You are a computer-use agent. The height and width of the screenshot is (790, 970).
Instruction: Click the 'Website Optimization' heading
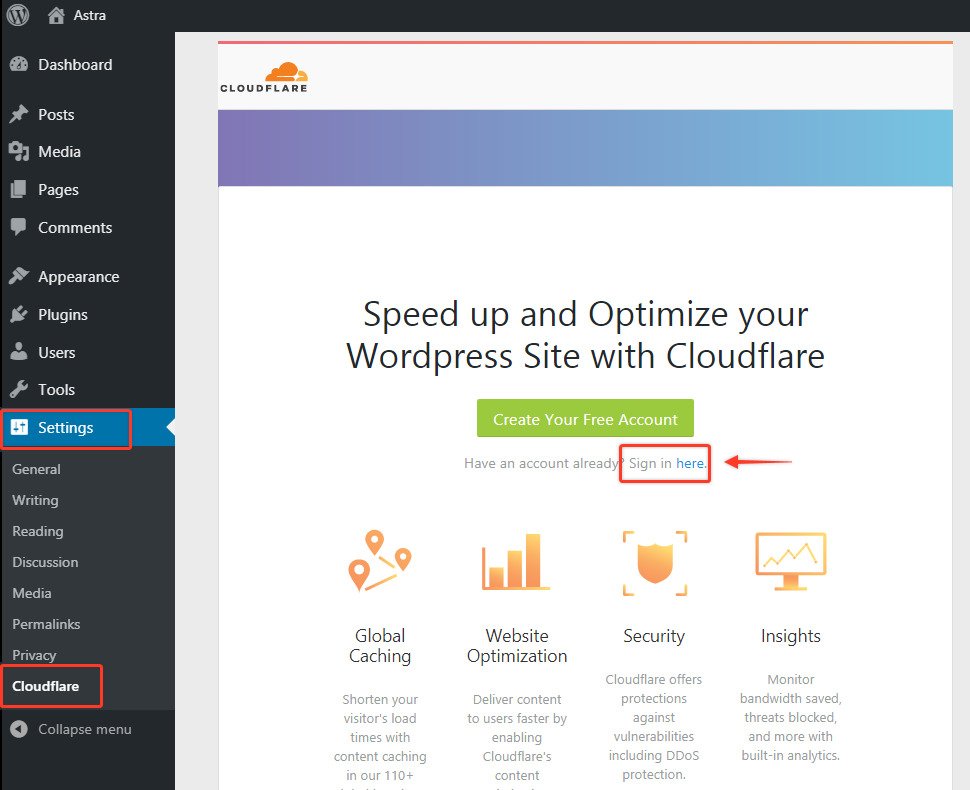coord(517,646)
